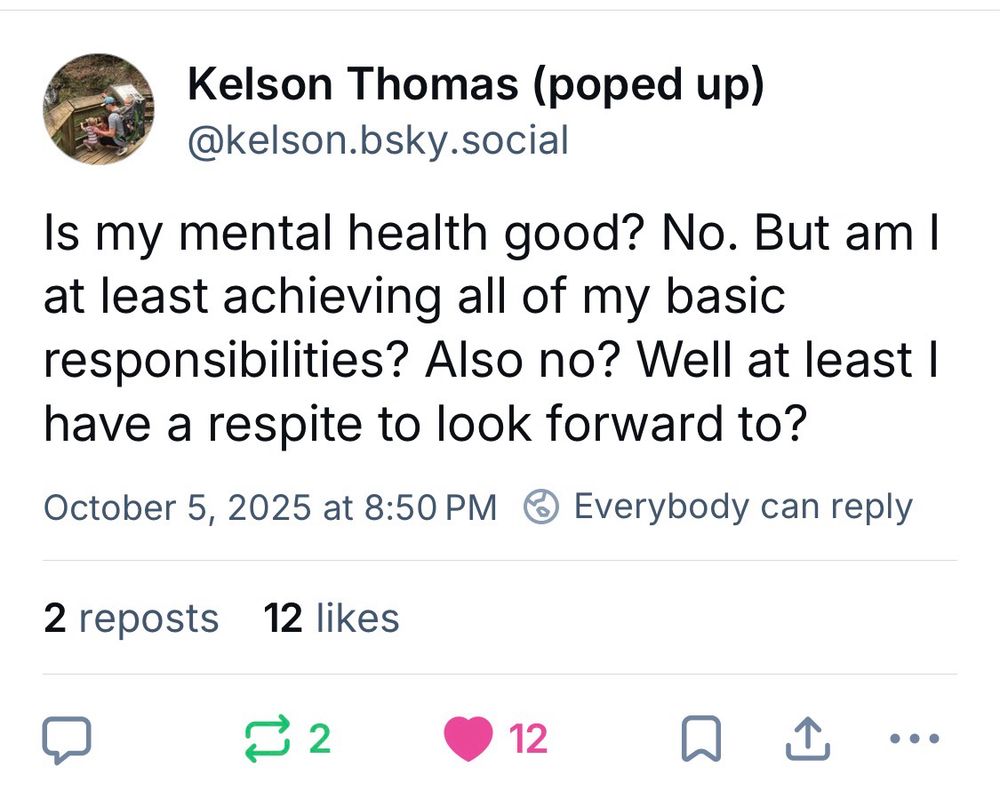Screen dimensions: 1000x798
Task: Click the globe icon beside reply settings
Action: (541, 508)
